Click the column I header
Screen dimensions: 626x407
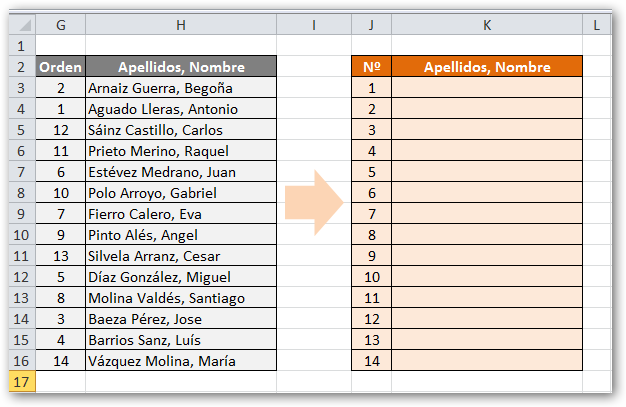pos(313,23)
